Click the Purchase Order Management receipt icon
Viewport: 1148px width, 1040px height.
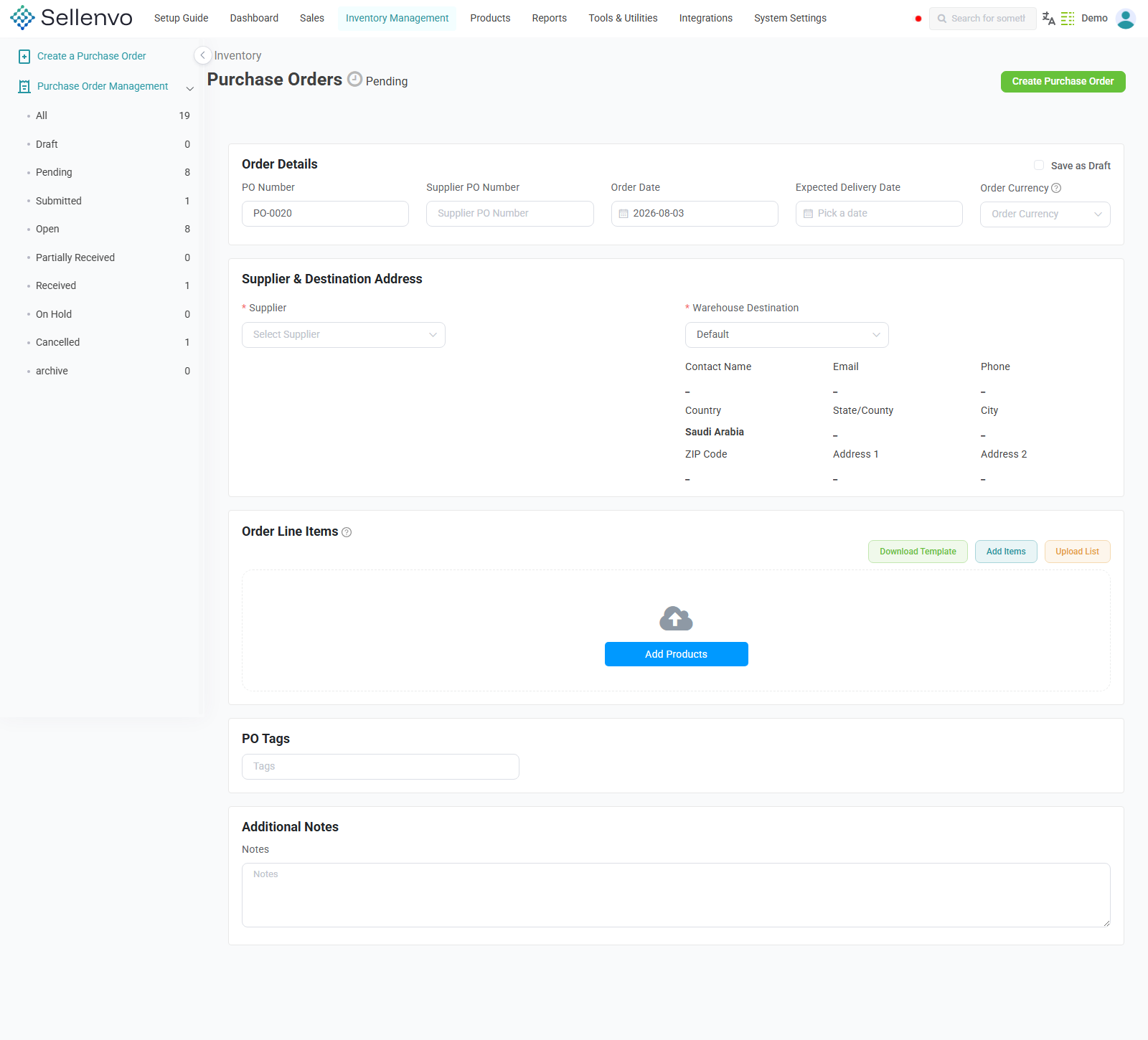coord(24,86)
